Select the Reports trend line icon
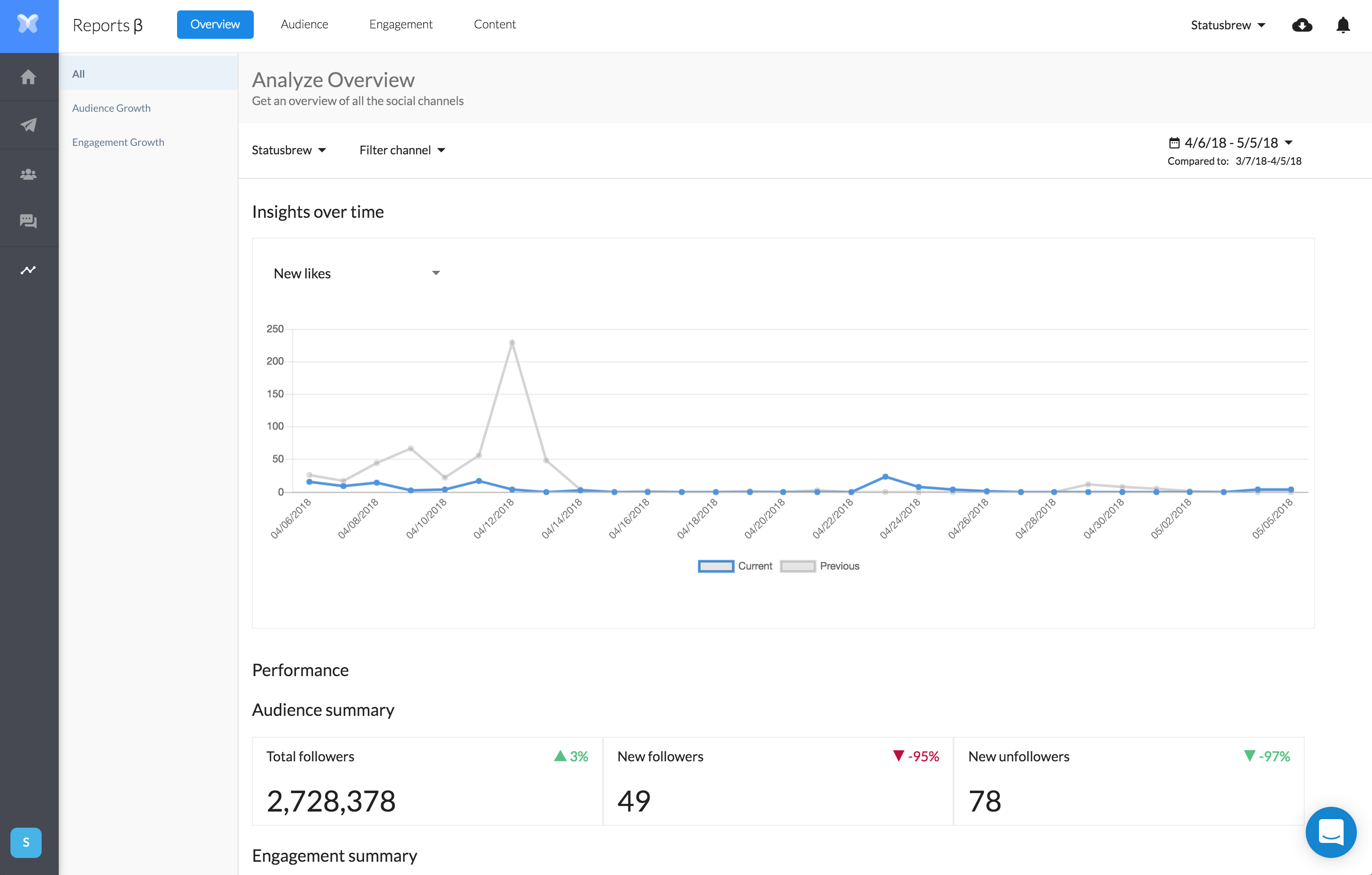The height and width of the screenshot is (875, 1372). tap(28, 270)
